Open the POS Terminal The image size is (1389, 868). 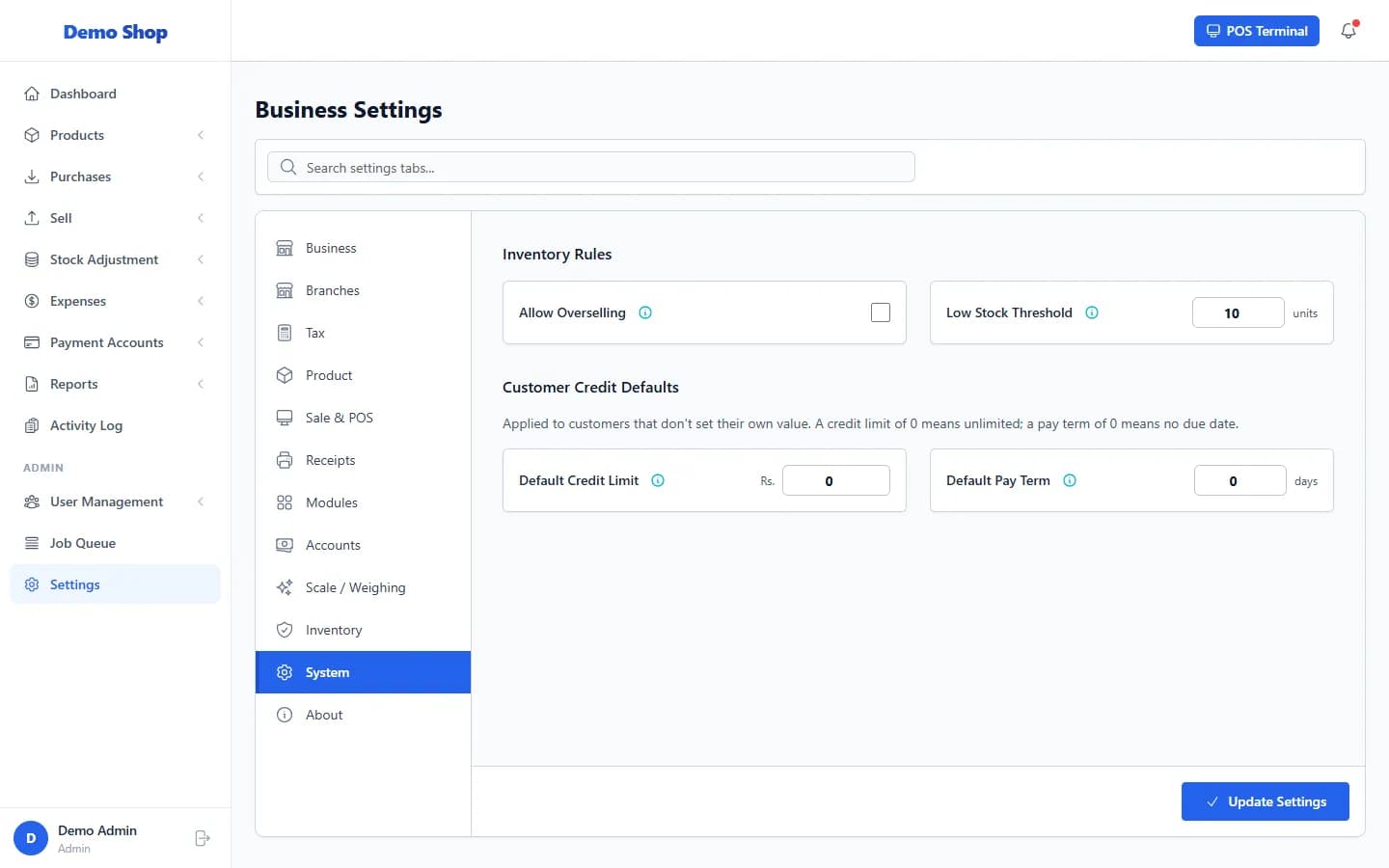click(x=1257, y=31)
